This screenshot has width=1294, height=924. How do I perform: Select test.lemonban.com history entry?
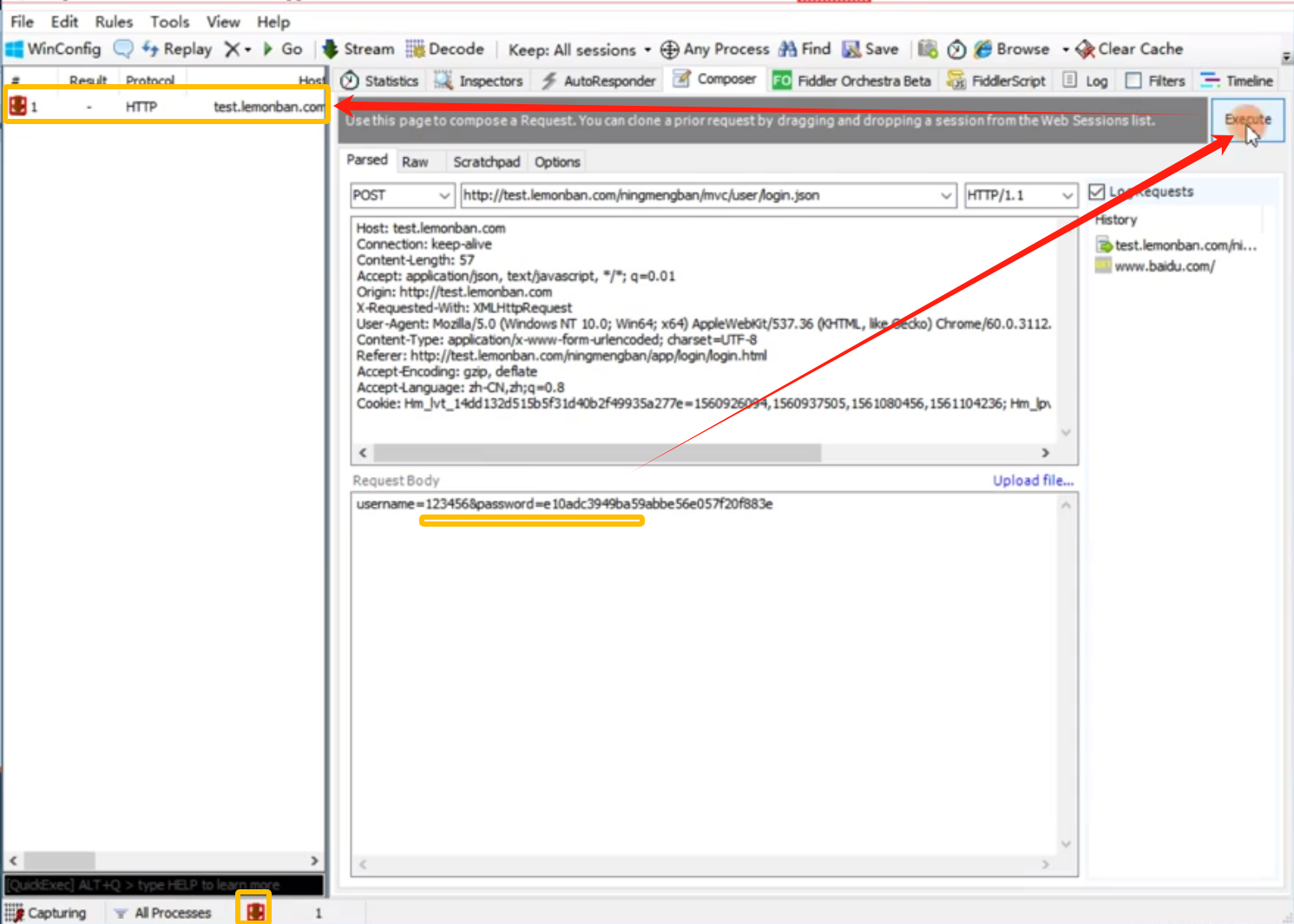tap(1177, 246)
